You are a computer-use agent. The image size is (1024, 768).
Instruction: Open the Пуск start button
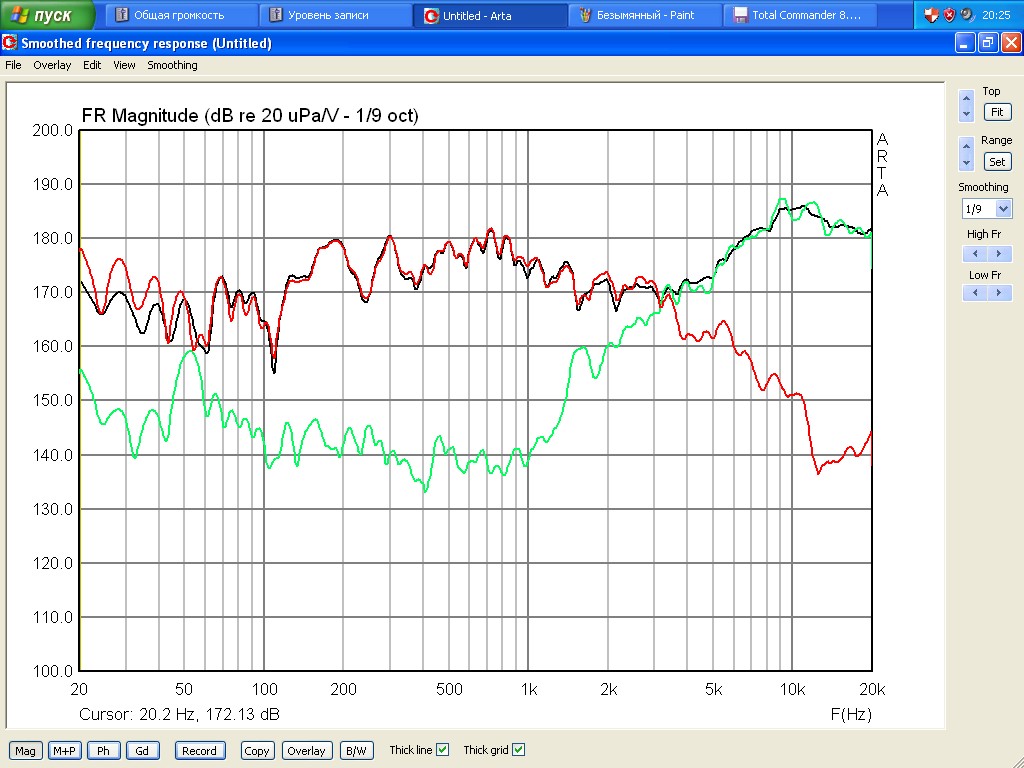click(x=46, y=15)
